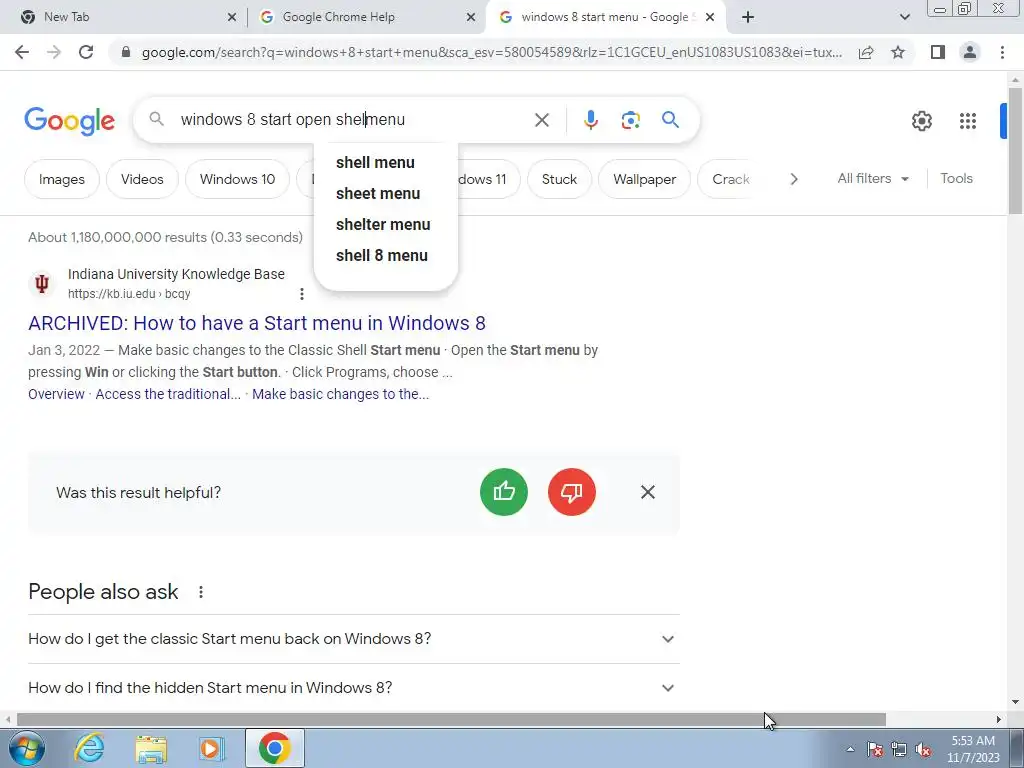Viewport: 1024px width, 768px height.
Task: Open more options for Indiana University result
Action: tap(301, 294)
